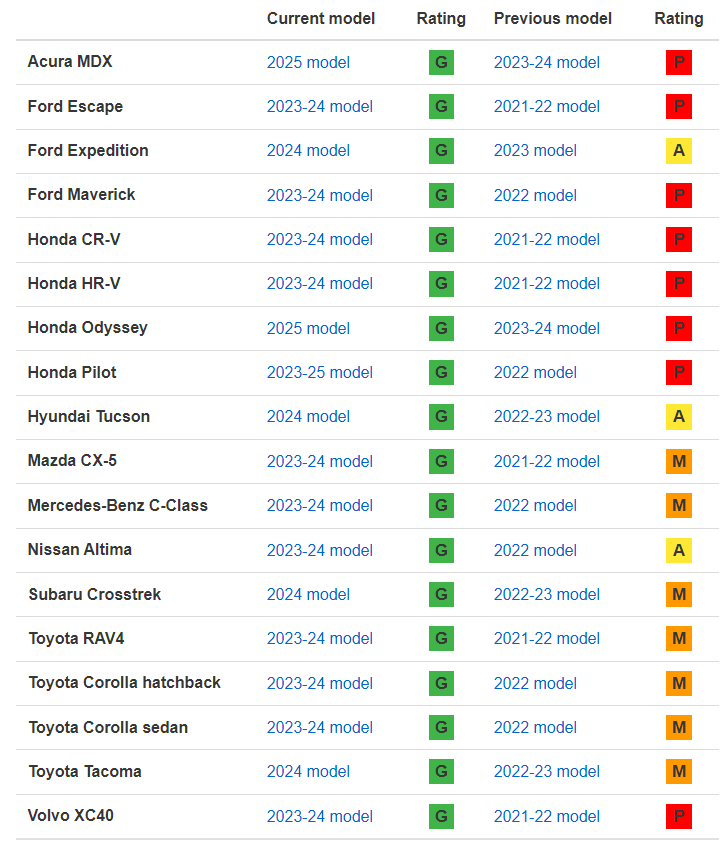The height and width of the screenshot is (857, 726).
Task: Open Toyota Corolla sedan 2022 model link
Action: coord(535,727)
